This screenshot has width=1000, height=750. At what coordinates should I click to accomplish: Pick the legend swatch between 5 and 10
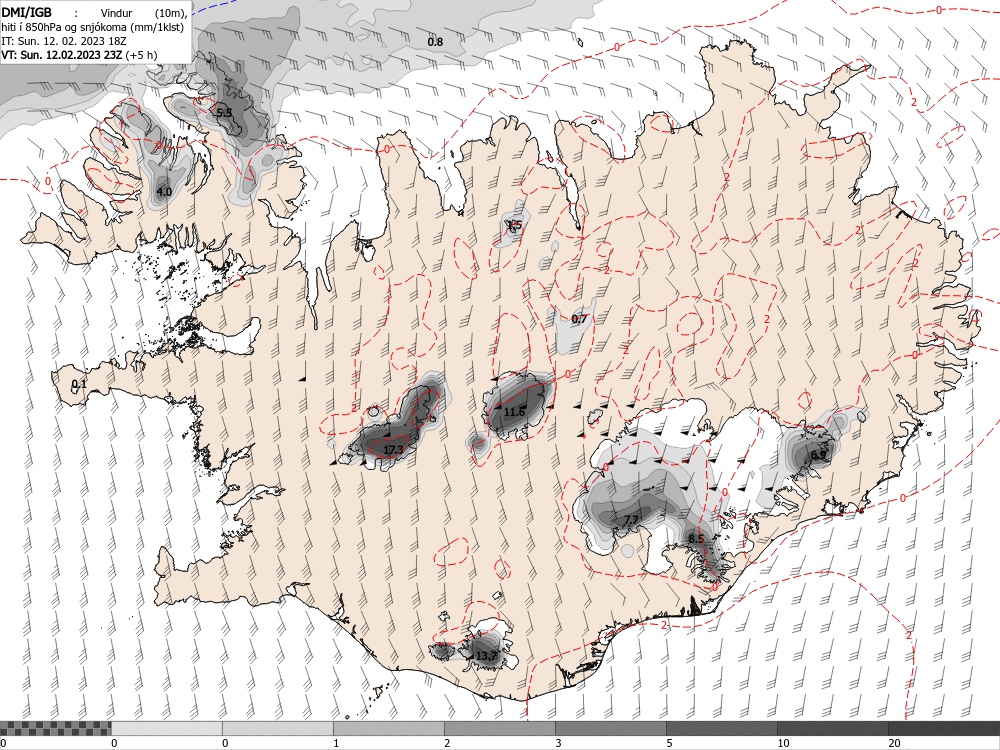pyautogui.click(x=721, y=728)
